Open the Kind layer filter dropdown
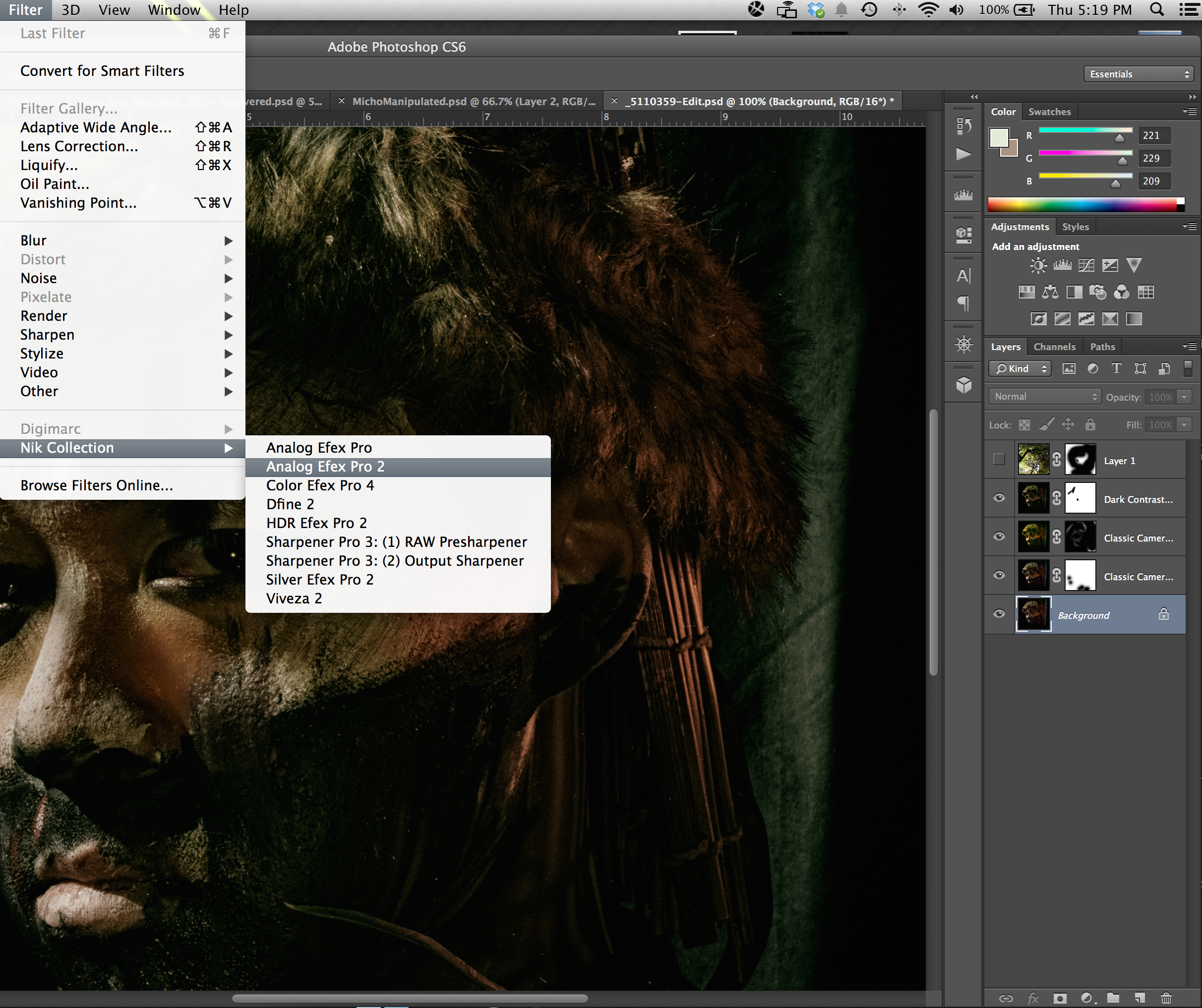 click(x=1020, y=368)
